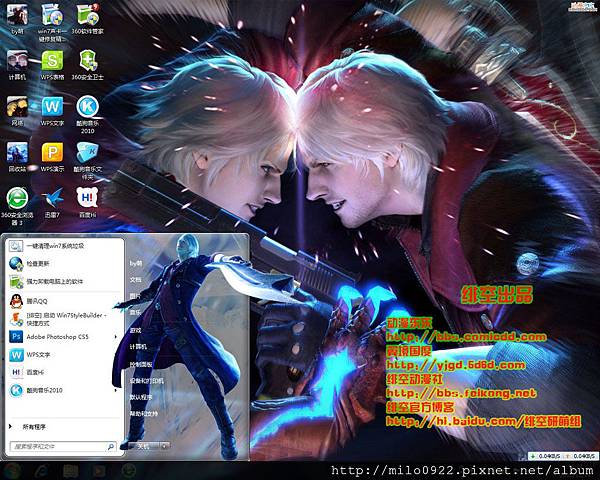600x480 pixels.
Task: Launch 360安全浏览器 3 desktop shortcut
Action: [17, 206]
